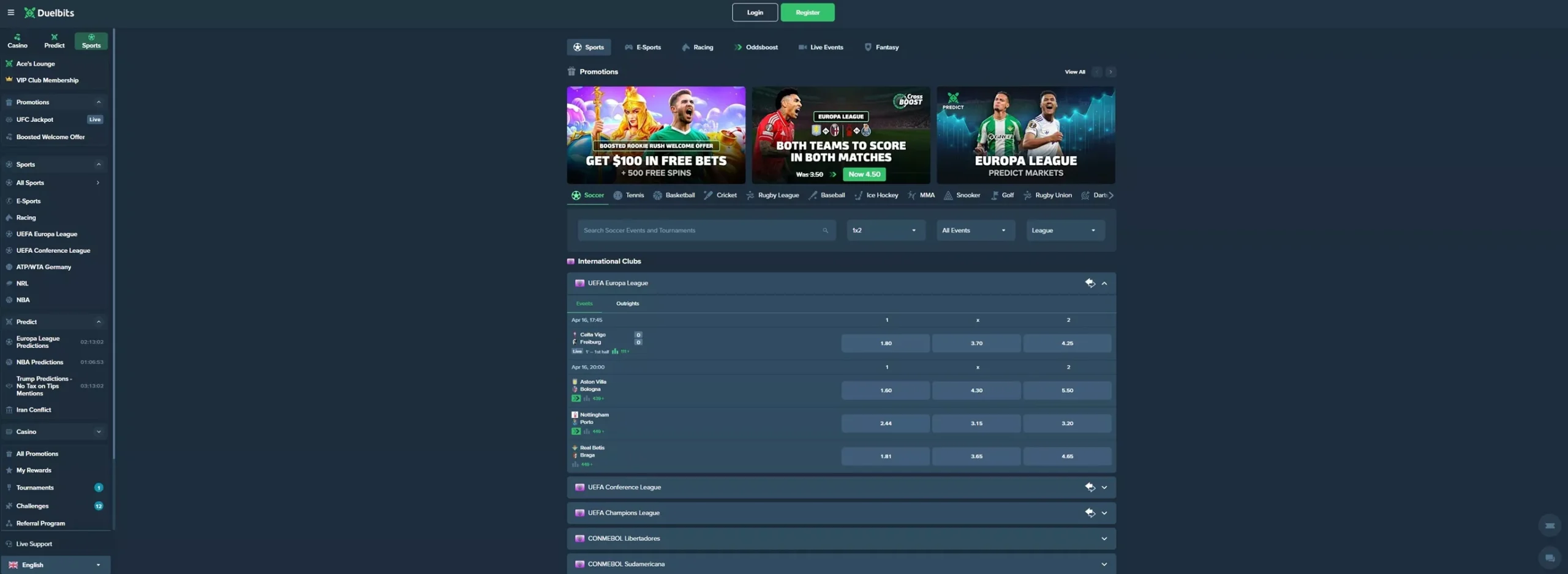This screenshot has height=574, width=1568.
Task: Bet Celta Vigo win at 1.80
Action: 885,343
